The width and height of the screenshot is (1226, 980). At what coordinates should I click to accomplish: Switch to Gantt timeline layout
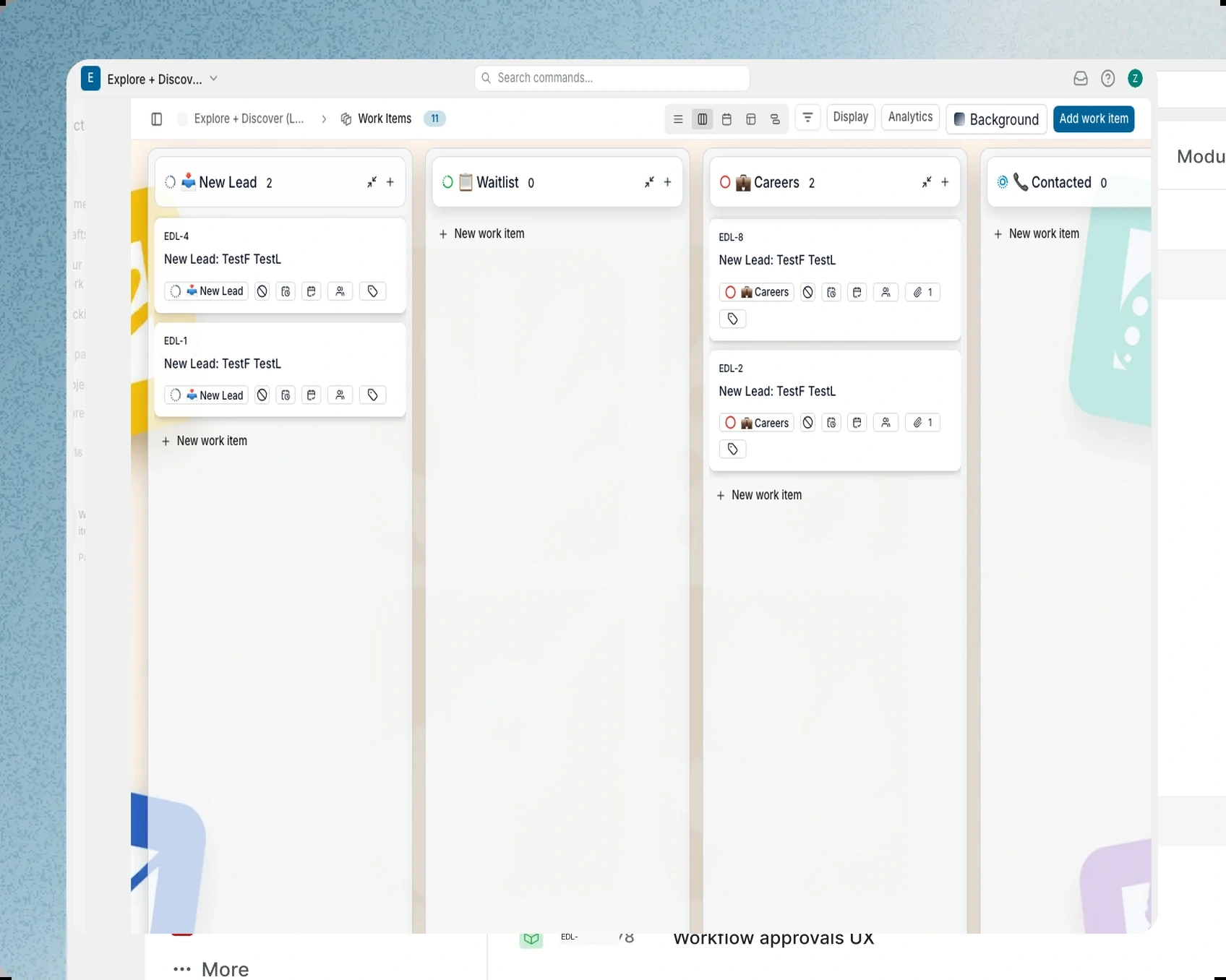click(x=775, y=119)
